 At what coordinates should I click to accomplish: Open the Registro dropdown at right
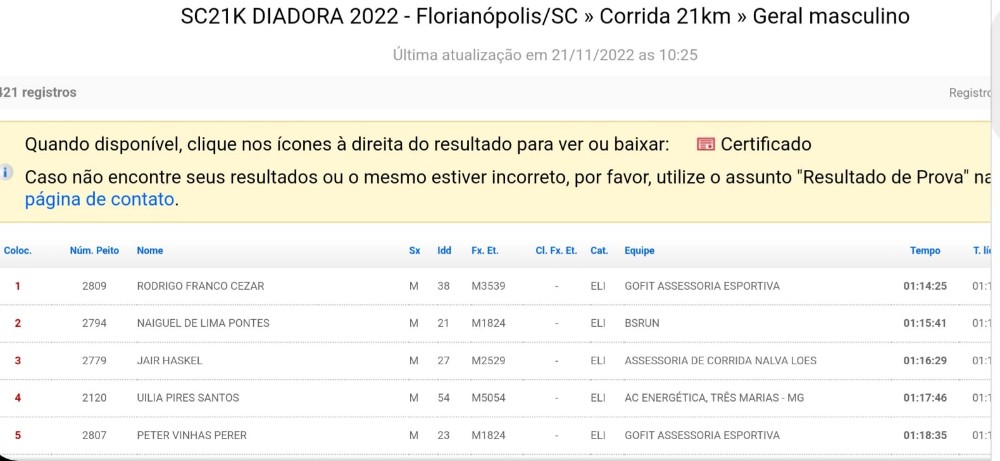click(x=970, y=93)
